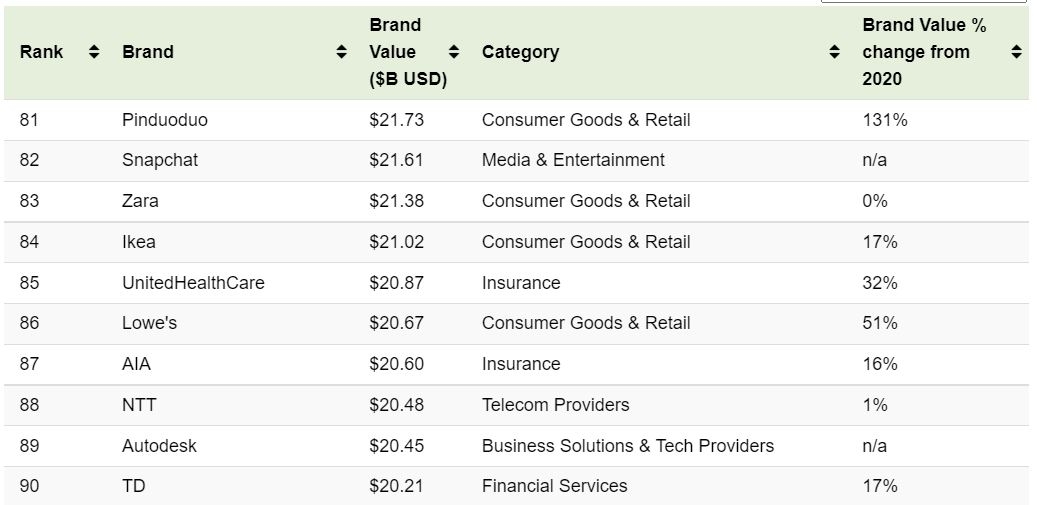Click the 131% change value
Viewport: 1037px width, 505px height.
884,120
